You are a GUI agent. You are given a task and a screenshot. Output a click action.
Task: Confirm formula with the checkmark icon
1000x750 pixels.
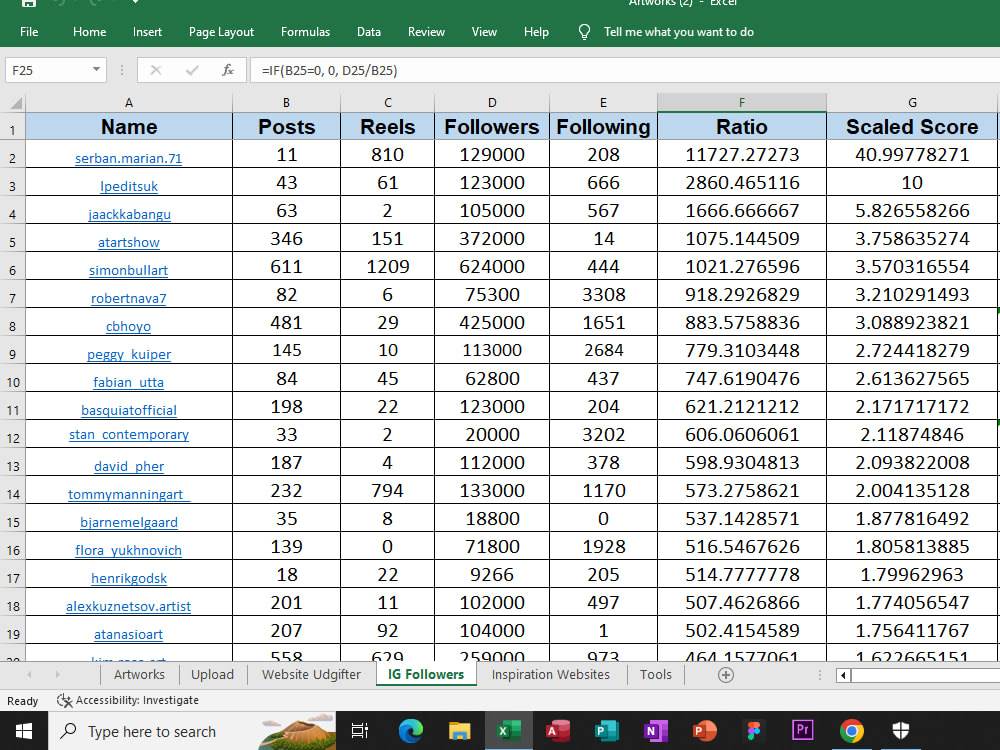pos(191,70)
